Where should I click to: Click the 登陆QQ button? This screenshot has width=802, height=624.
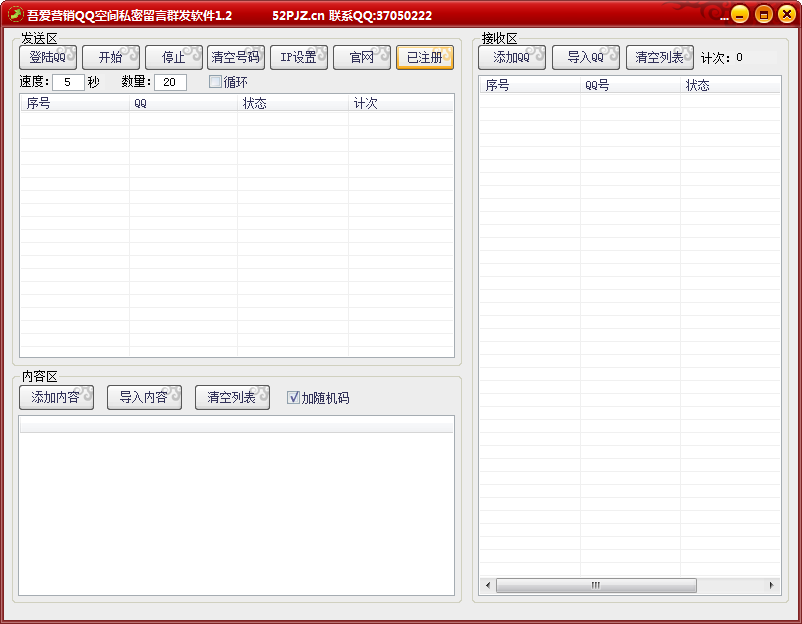pos(47,57)
